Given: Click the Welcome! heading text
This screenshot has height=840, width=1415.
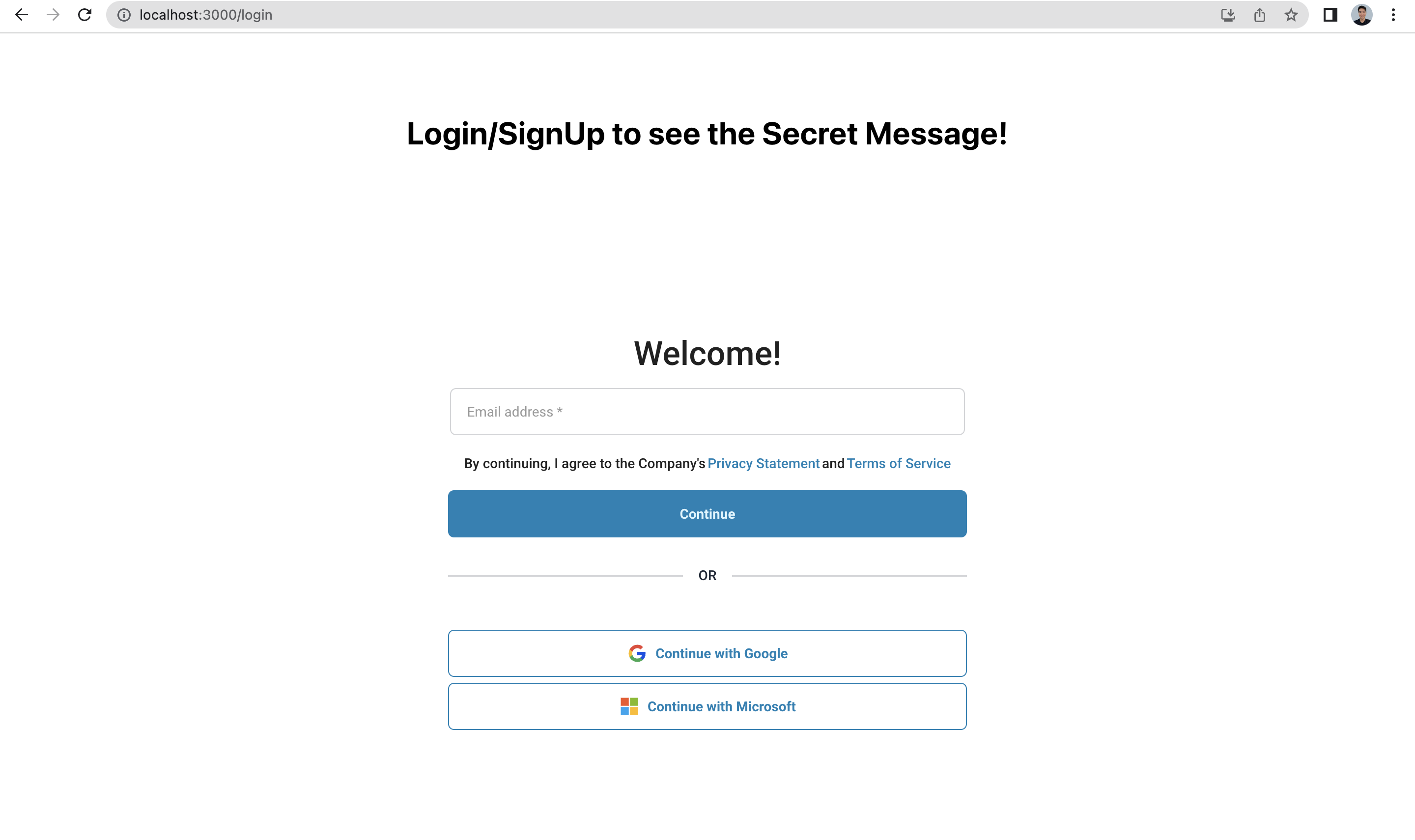Looking at the screenshot, I should [x=707, y=353].
